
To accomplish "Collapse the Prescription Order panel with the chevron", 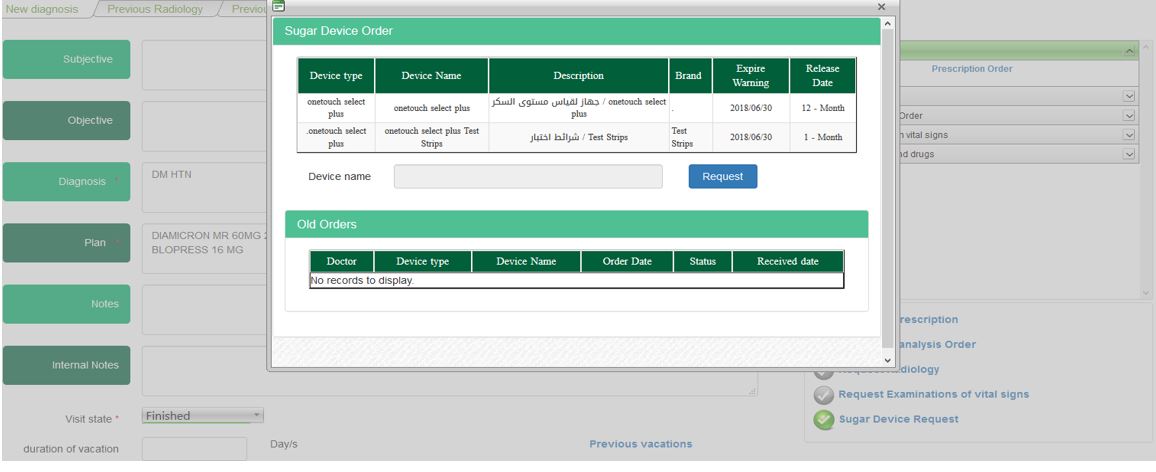I will coord(1130,50).
